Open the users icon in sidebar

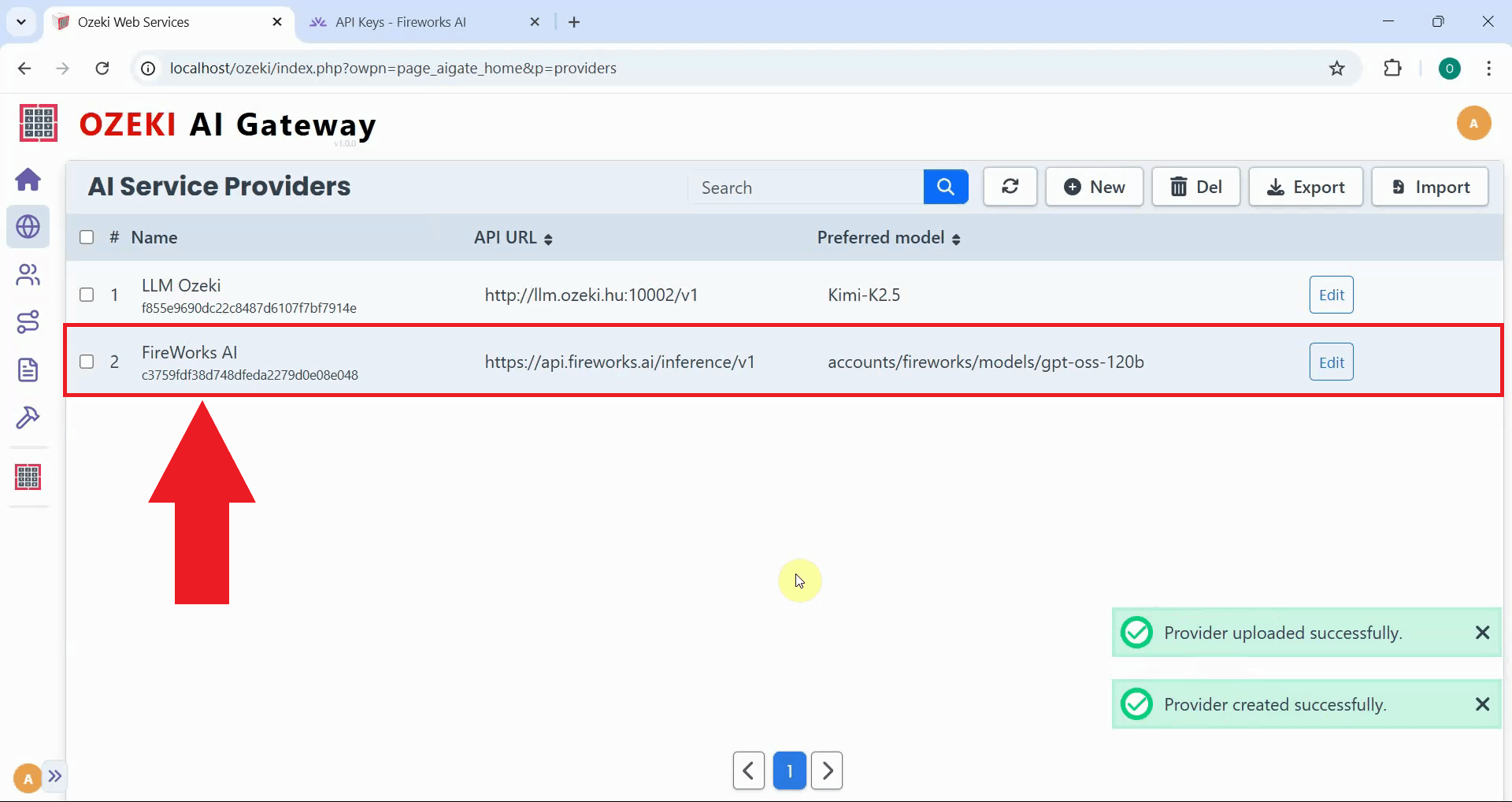pos(28,275)
